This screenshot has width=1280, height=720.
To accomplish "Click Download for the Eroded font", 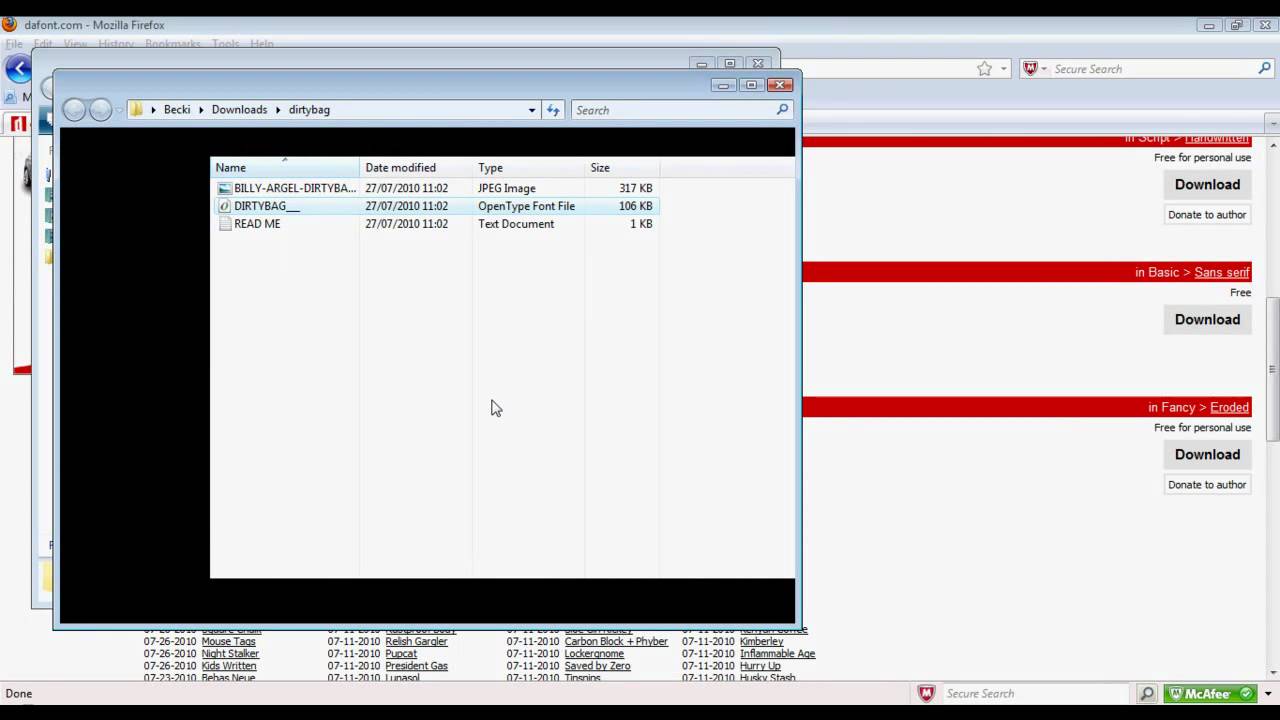I will point(1207,454).
